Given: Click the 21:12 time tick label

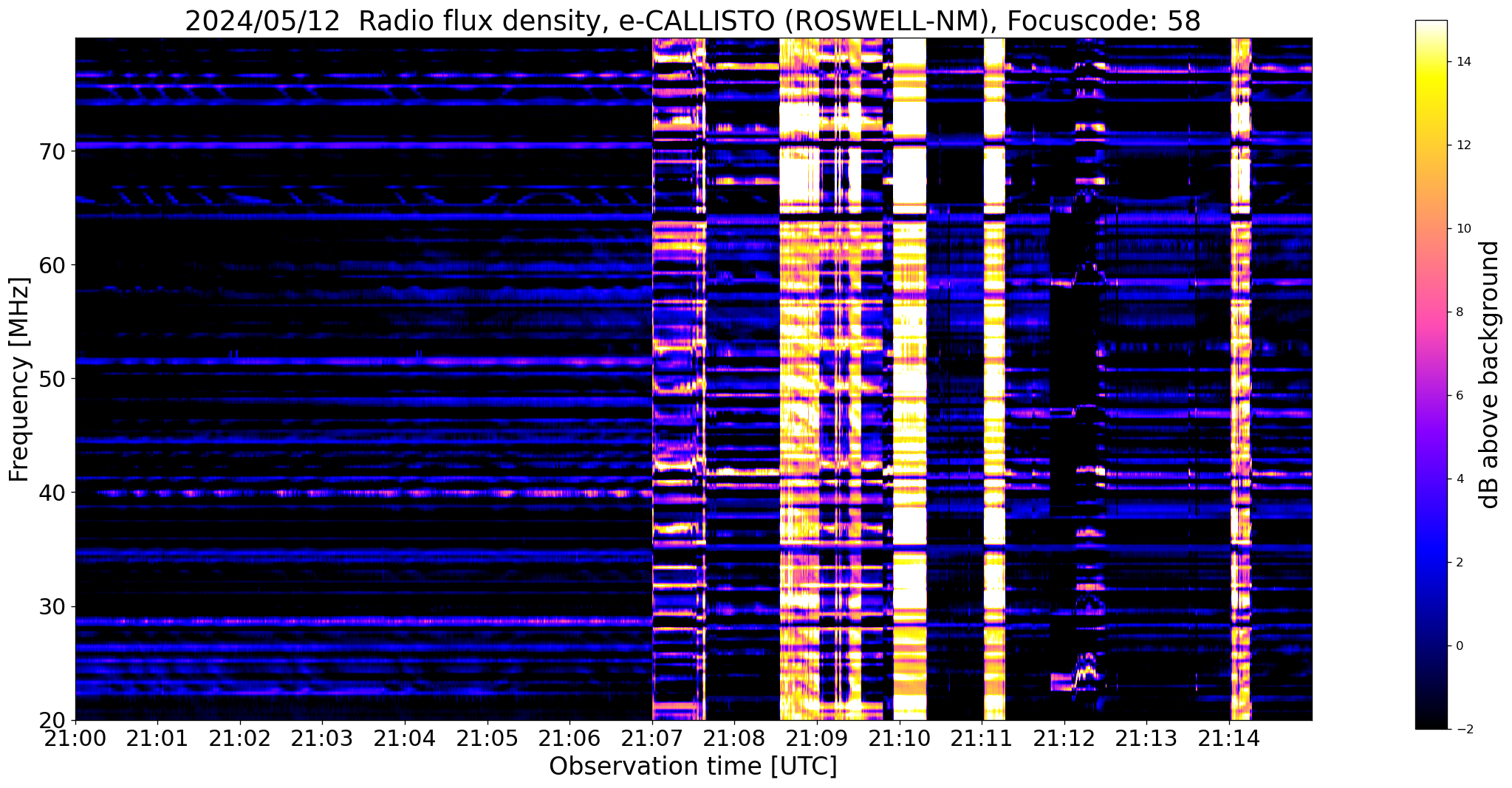Looking at the screenshot, I should (x=1064, y=738).
